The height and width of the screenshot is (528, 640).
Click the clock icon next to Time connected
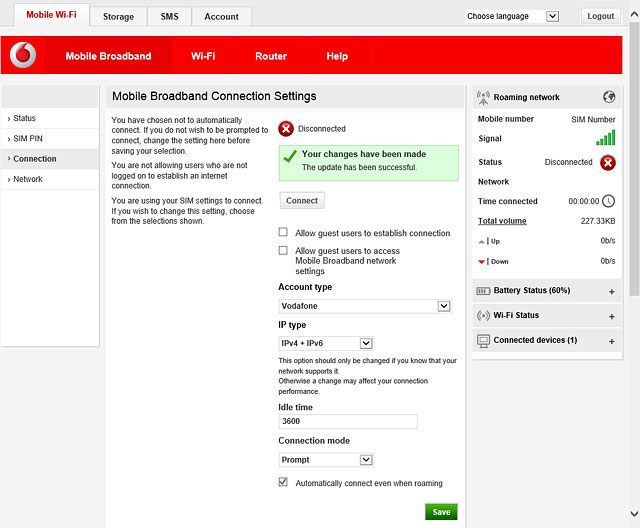[609, 201]
